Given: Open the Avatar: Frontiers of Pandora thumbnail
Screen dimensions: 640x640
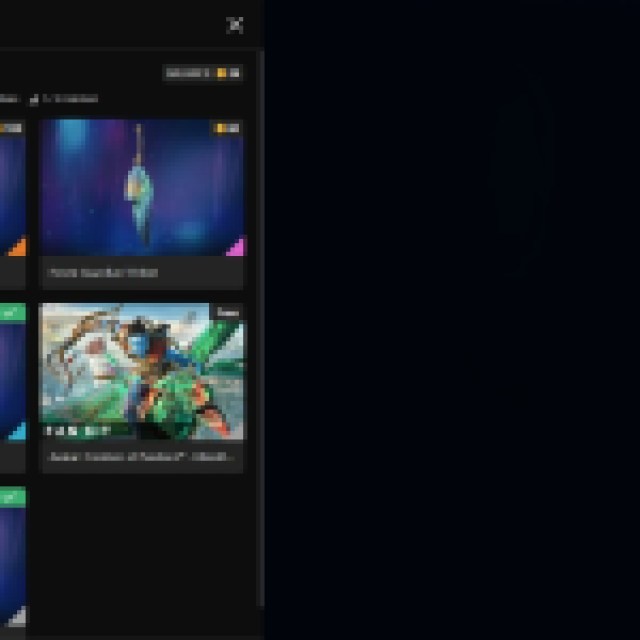Looking at the screenshot, I should click(142, 372).
